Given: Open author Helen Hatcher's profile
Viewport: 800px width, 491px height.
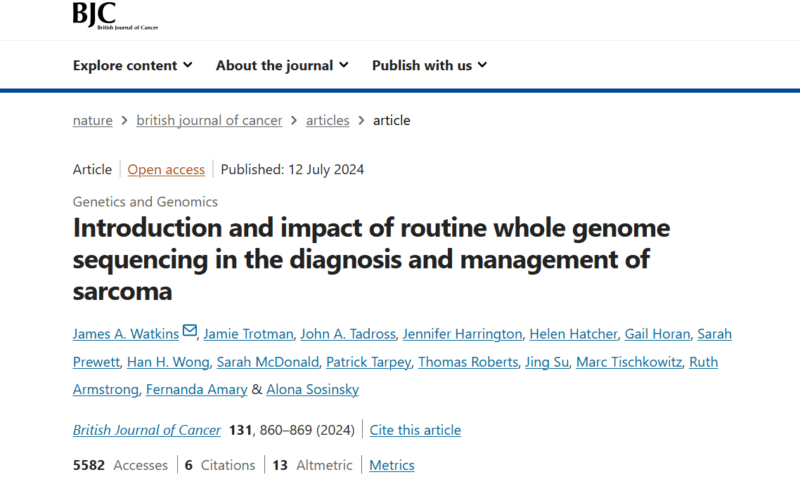Looking at the screenshot, I should pyautogui.click(x=573, y=334).
